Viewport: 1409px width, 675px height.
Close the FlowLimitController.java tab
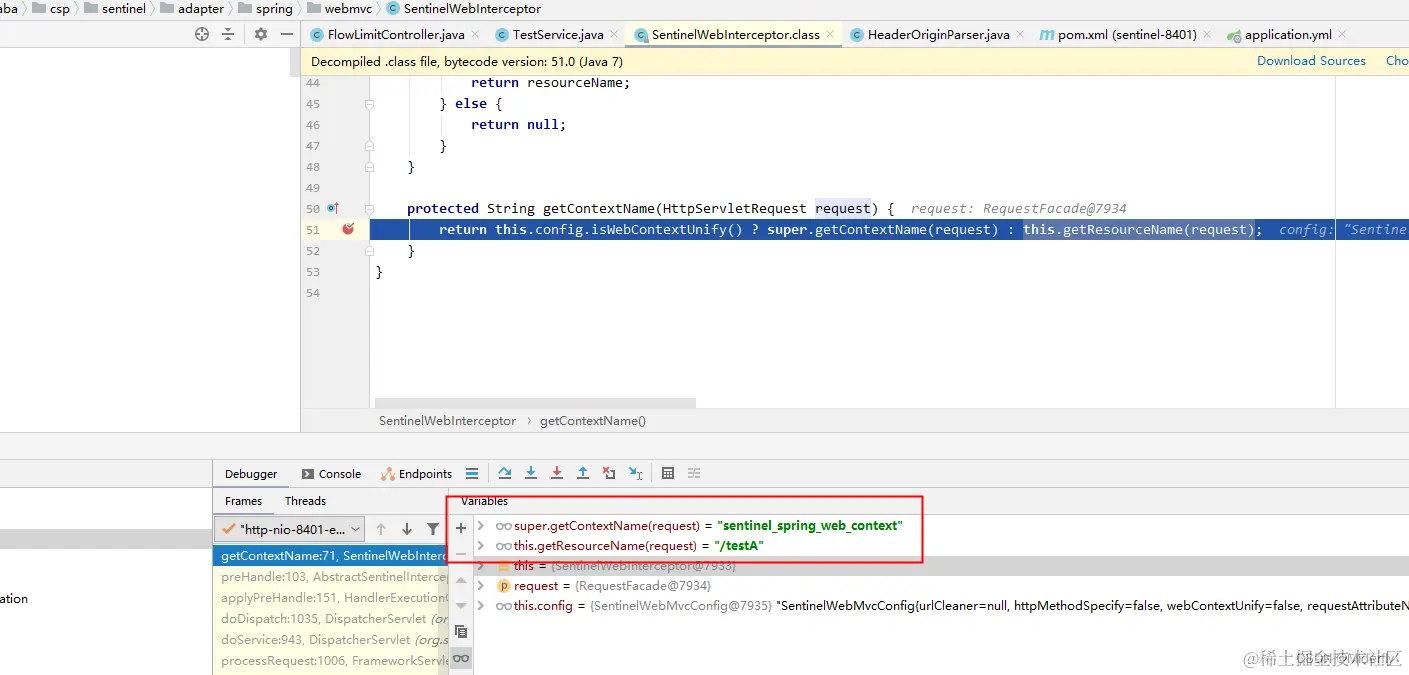coord(476,34)
